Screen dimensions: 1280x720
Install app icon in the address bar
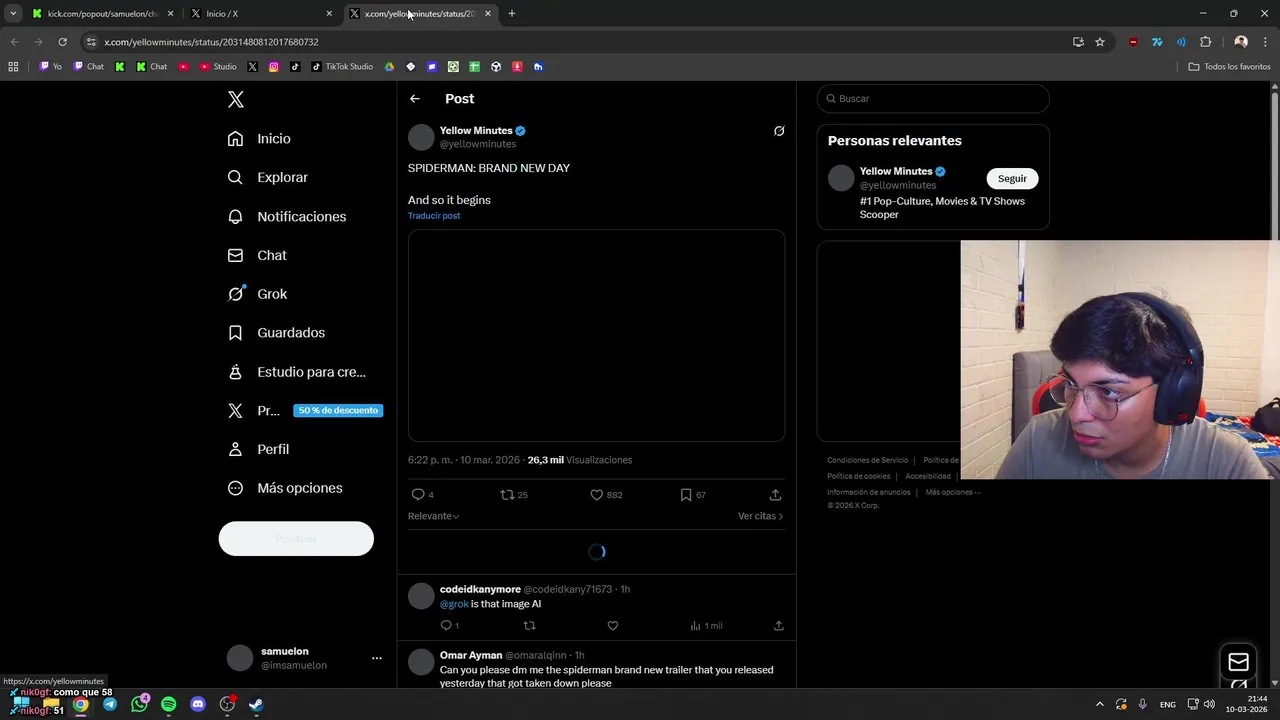(x=1078, y=42)
